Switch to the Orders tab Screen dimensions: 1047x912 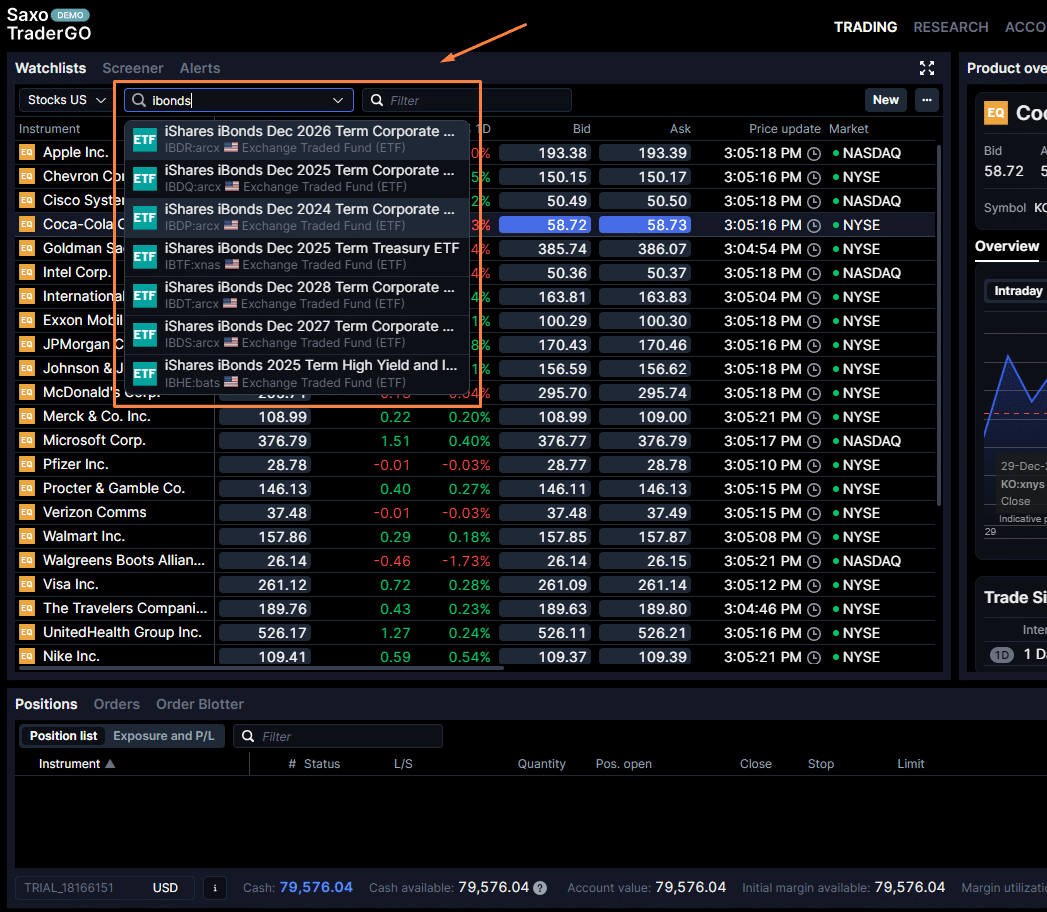(117, 704)
